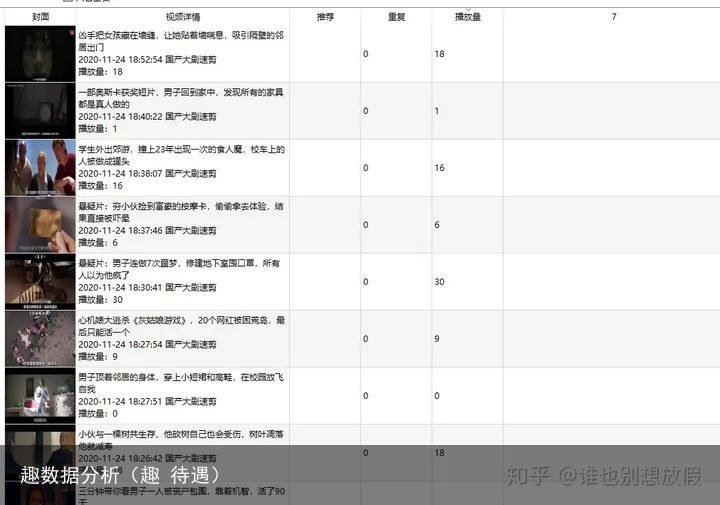
Task: Click 重复 value 0 in 男子连做7次噩梦 row
Action: pyautogui.click(x=366, y=281)
